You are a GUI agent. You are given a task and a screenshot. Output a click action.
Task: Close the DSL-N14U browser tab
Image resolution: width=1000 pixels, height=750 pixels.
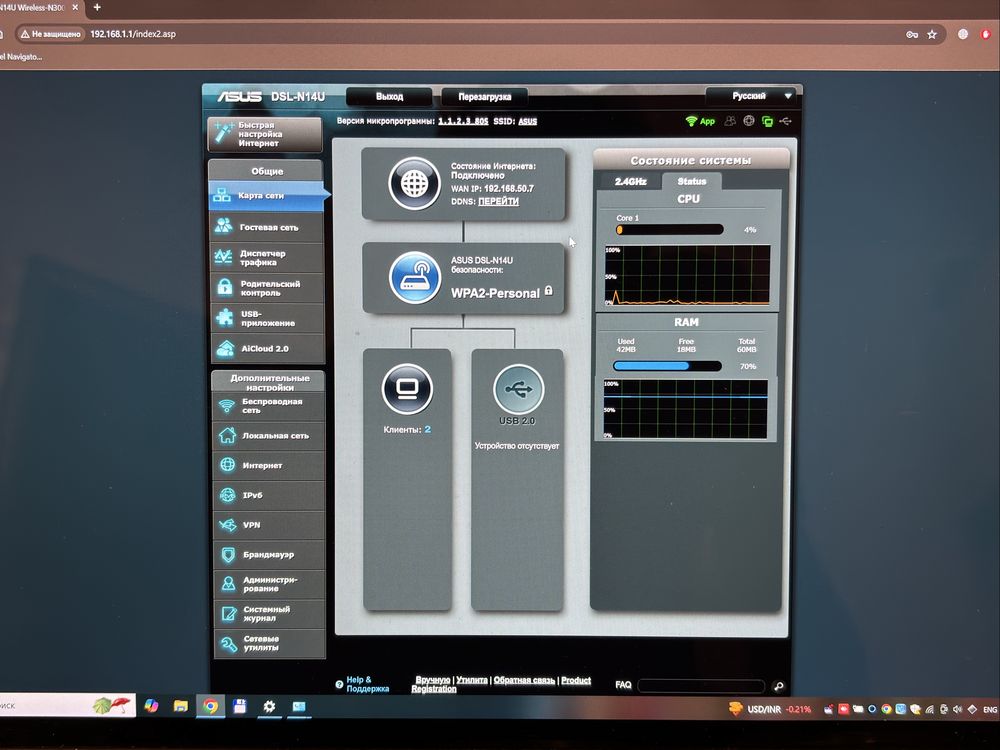coord(75,8)
